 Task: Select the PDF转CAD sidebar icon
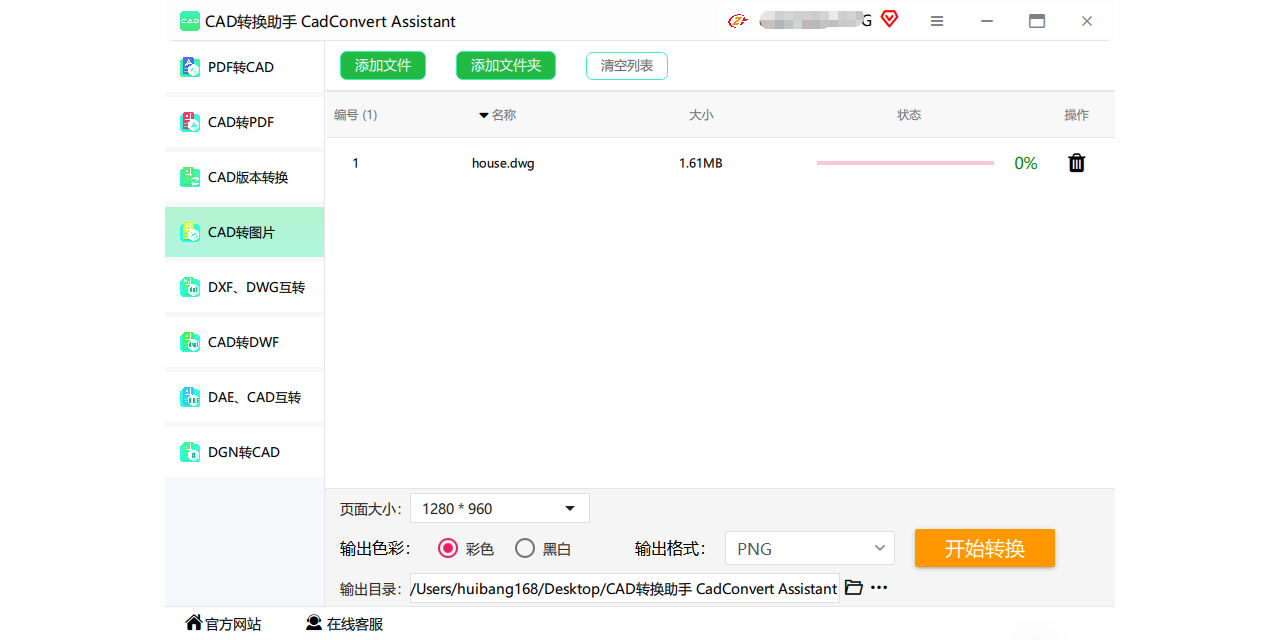point(190,67)
